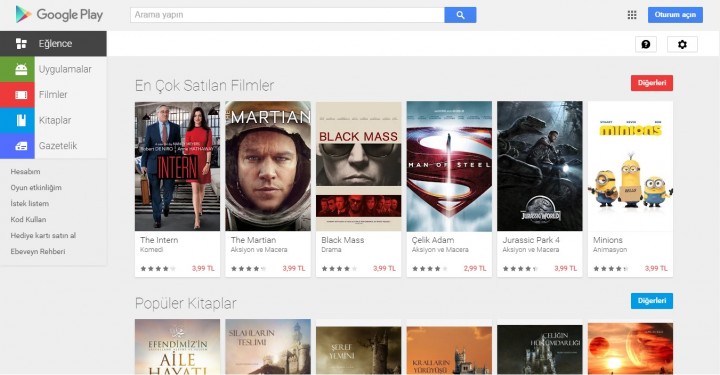Open the Minions movie card
The image size is (720, 375).
[630, 189]
